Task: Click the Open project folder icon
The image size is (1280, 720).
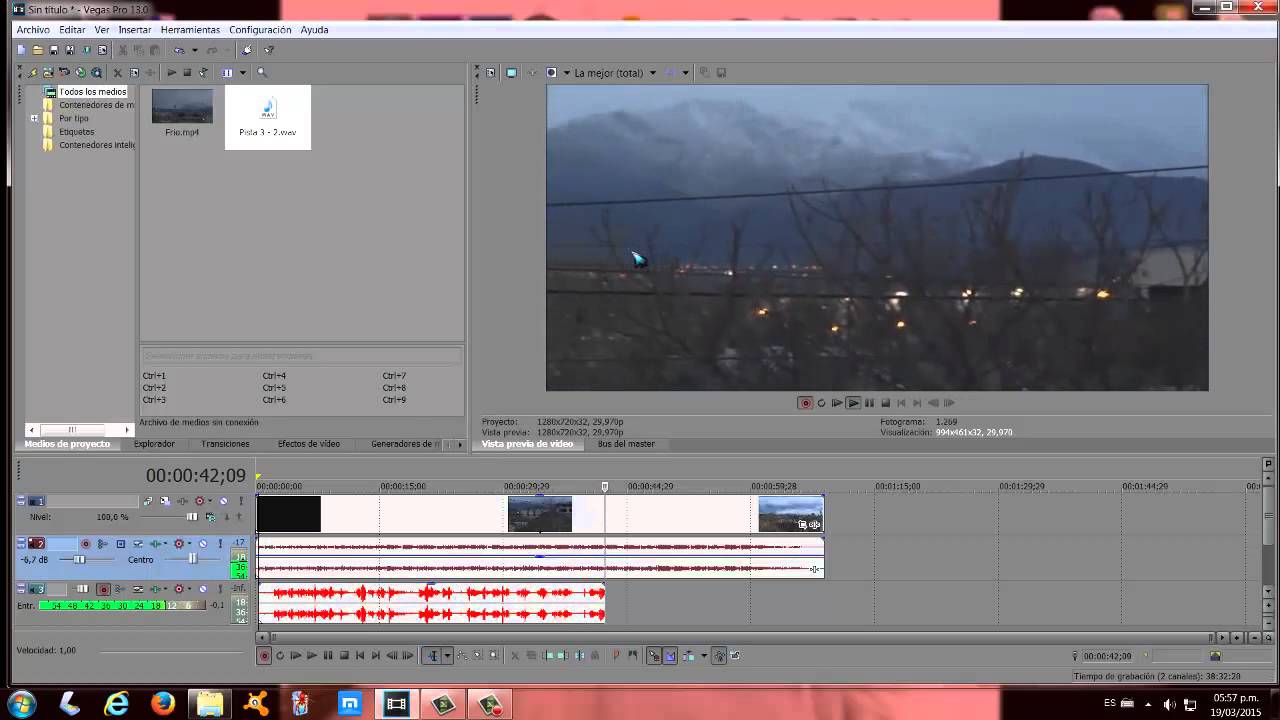Action: (38, 50)
